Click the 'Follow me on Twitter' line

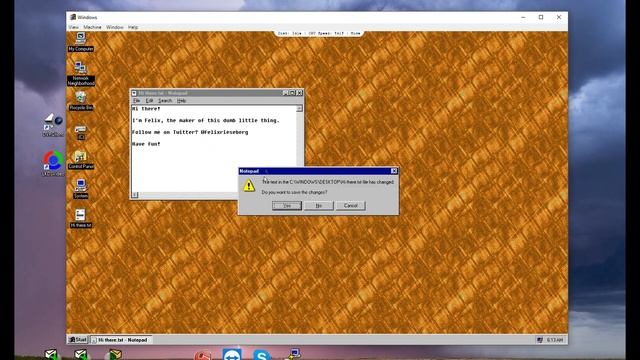click(190, 132)
